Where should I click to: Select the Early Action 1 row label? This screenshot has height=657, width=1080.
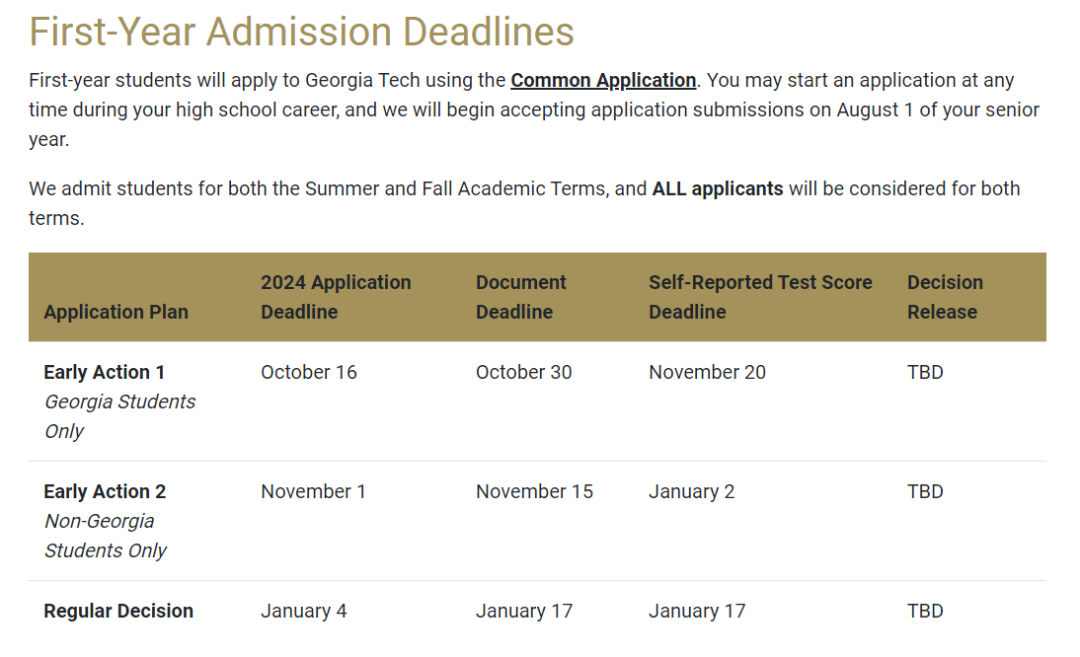pos(104,372)
